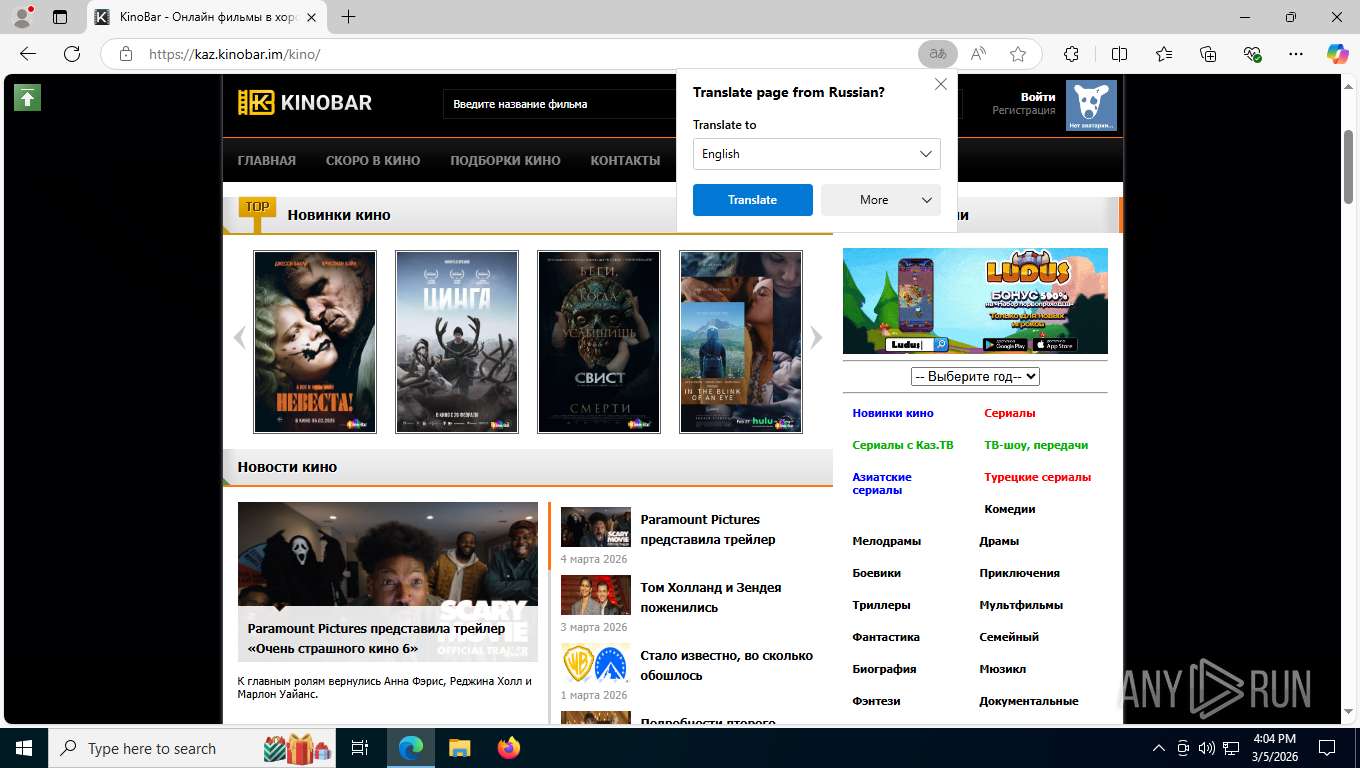
Task: Expand the More options dropdown
Action: pyautogui.click(x=881, y=200)
